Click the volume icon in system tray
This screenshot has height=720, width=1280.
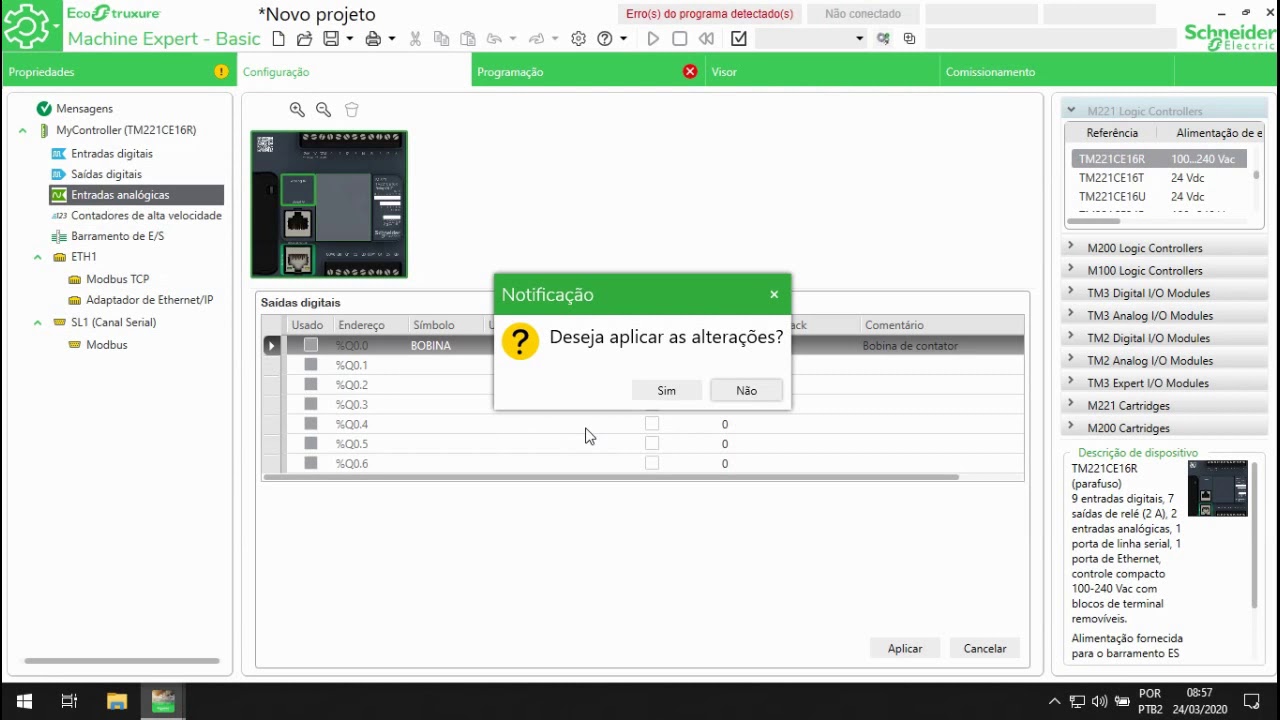click(1100, 701)
